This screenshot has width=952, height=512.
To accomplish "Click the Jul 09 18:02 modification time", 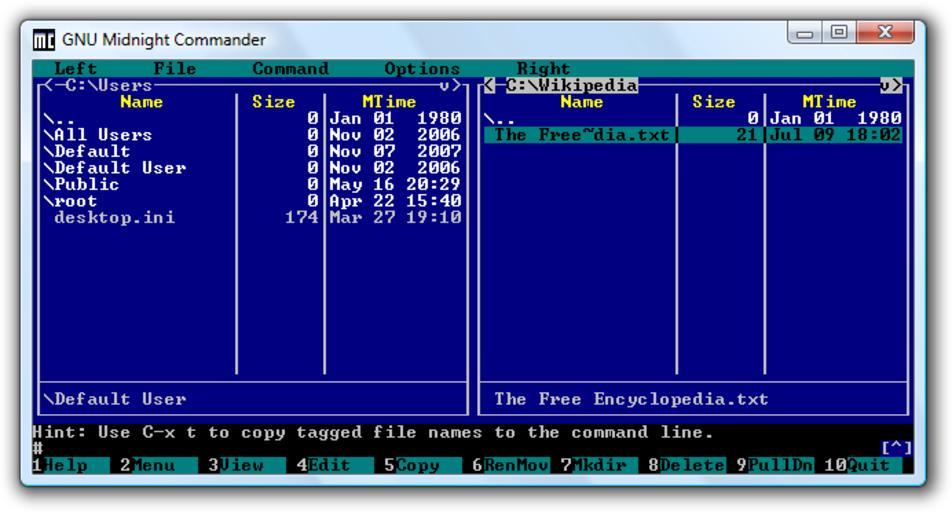I will (x=835, y=135).
